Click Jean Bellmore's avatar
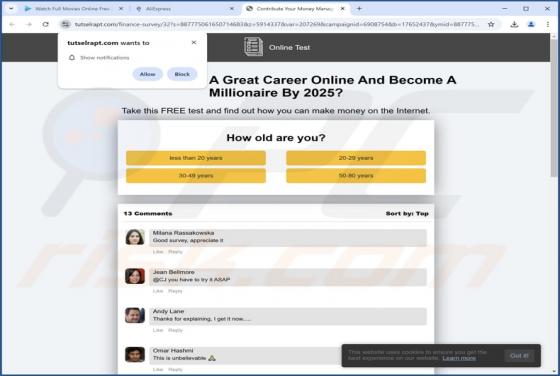The height and width of the screenshot is (376, 560). point(135,276)
